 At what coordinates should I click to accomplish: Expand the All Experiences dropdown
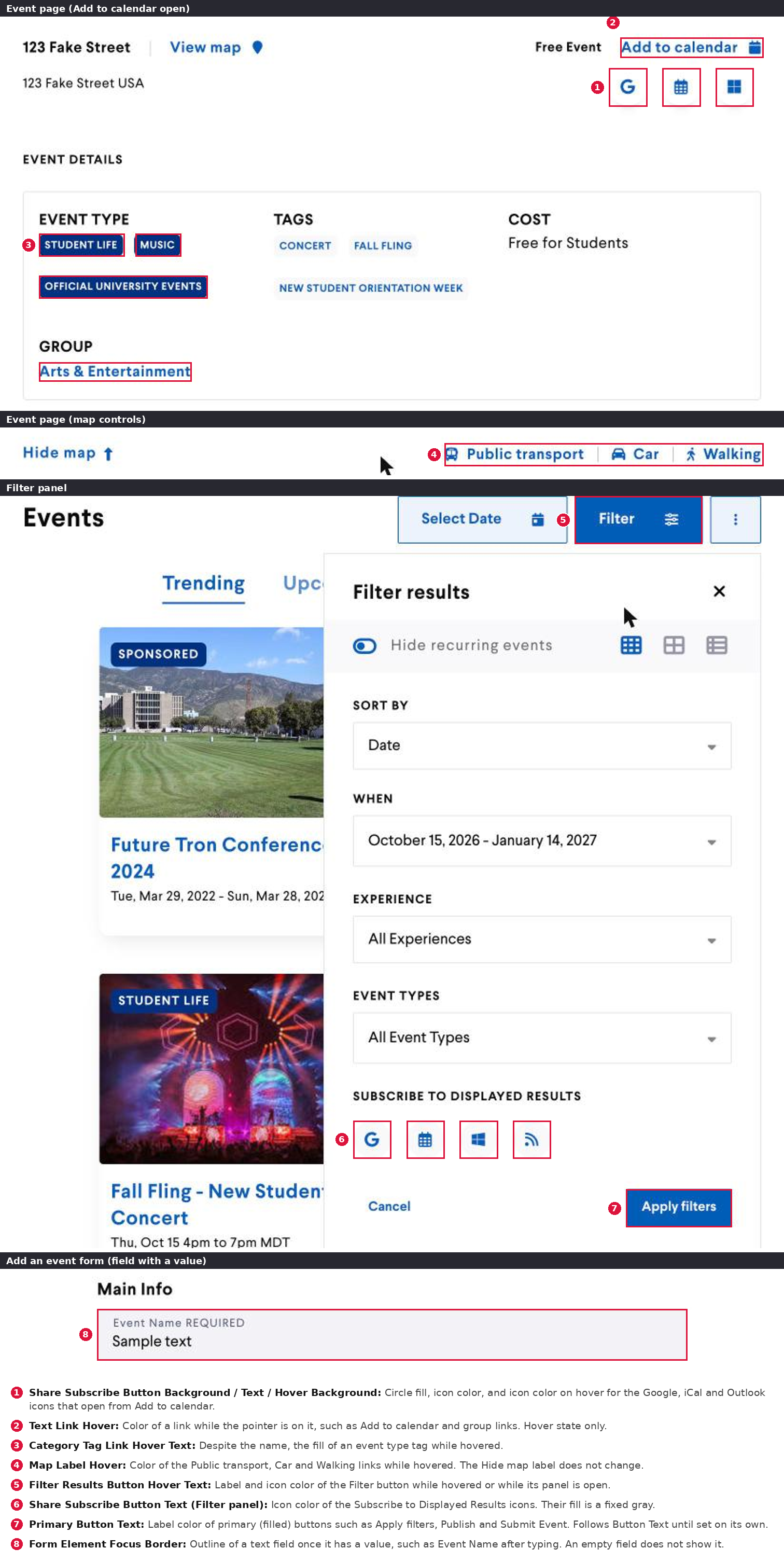coord(542,940)
